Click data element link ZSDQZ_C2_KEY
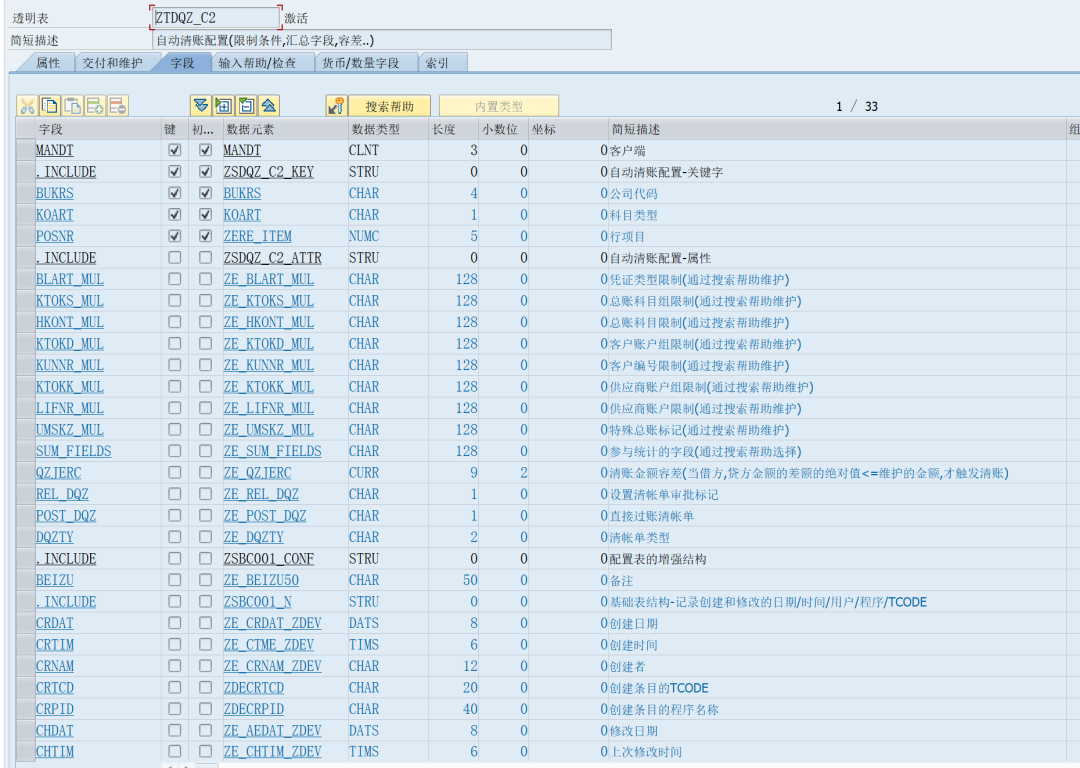This screenshot has width=1080, height=768. 269,172
